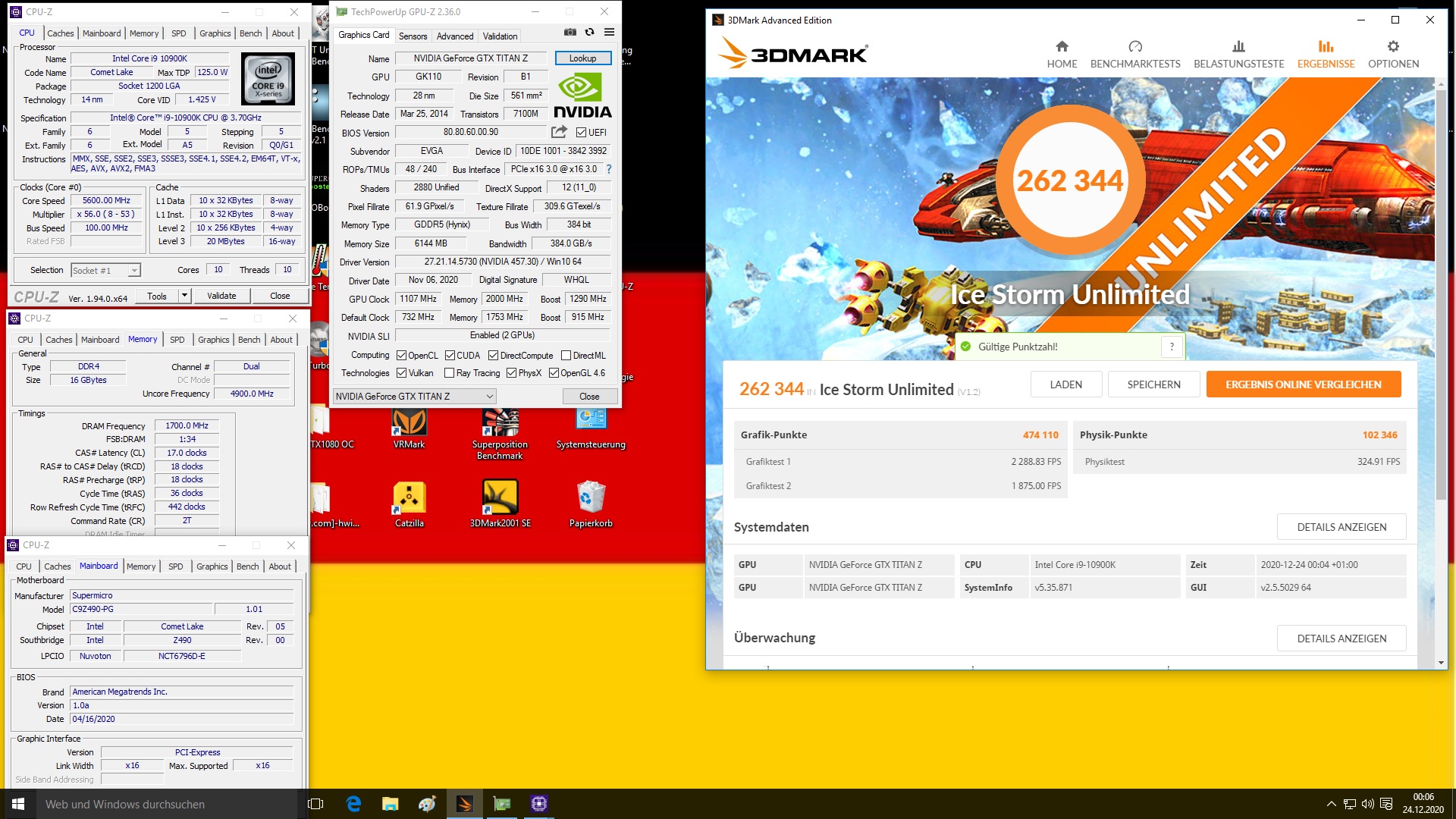Toggle UEFI checkbox in GPU-Z

tap(581, 133)
